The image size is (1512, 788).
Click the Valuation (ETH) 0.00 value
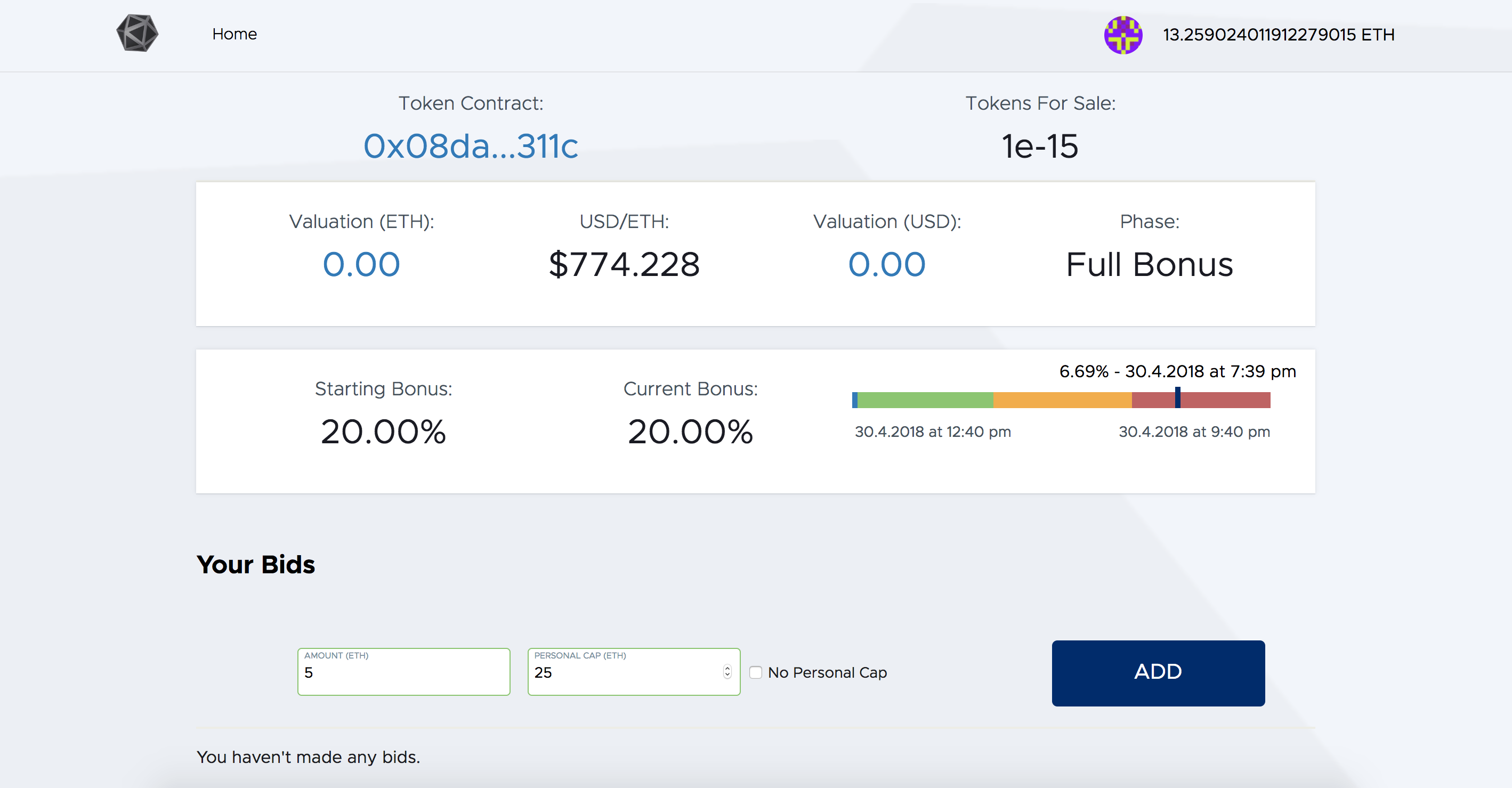[x=361, y=264]
